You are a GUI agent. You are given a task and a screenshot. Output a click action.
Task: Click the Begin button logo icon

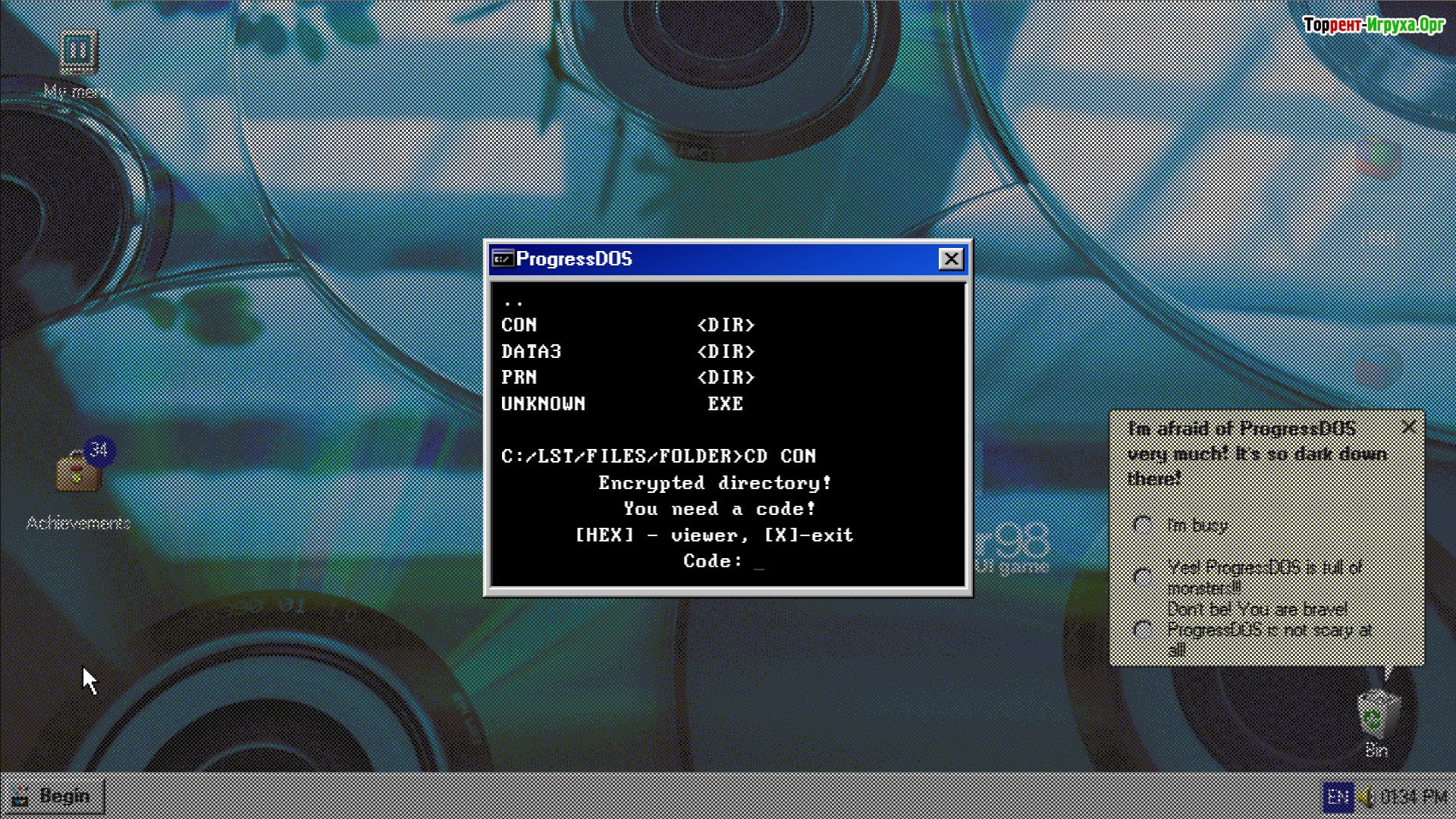(20, 796)
